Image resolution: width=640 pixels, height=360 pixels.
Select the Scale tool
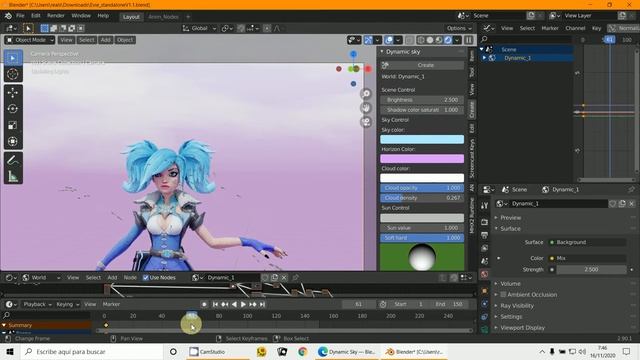[13, 125]
